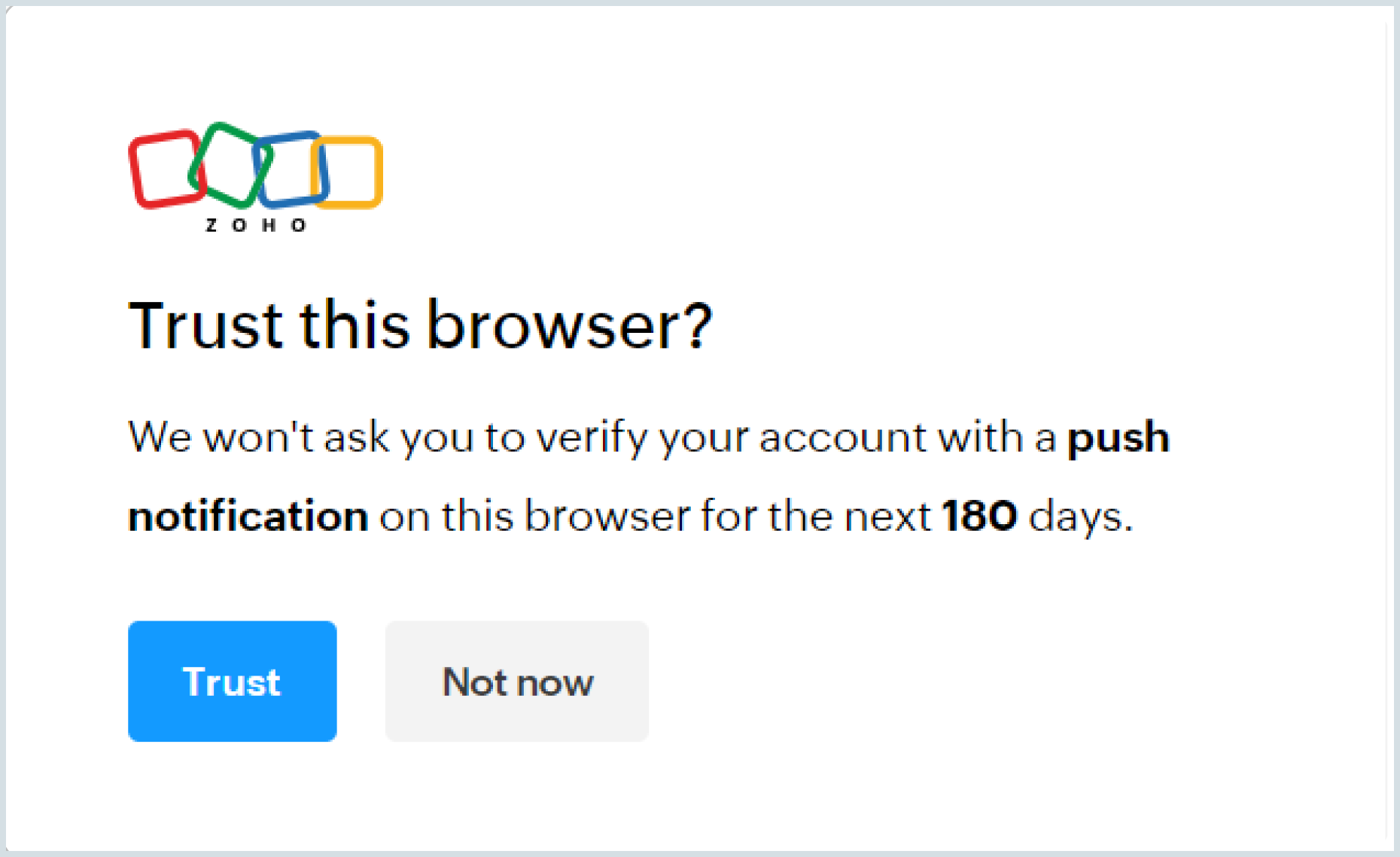Click the word "days" in the description
The height and width of the screenshot is (857, 1400).
coord(1079,517)
